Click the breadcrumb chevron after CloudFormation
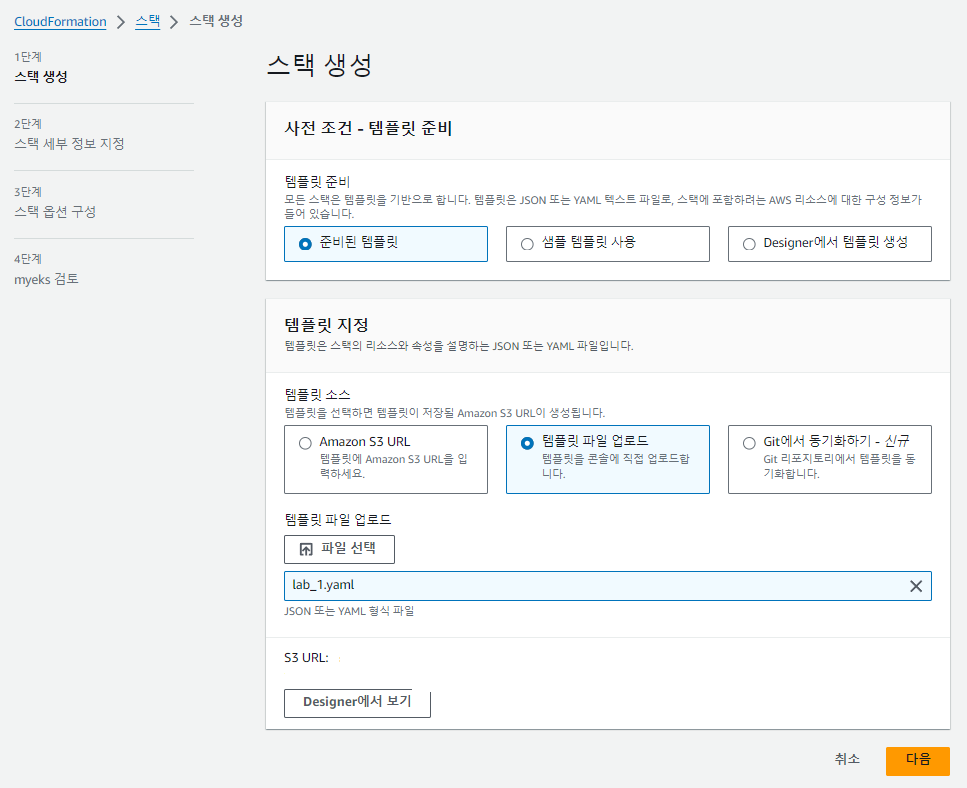Viewport: 967px width, 788px height. coord(121,22)
